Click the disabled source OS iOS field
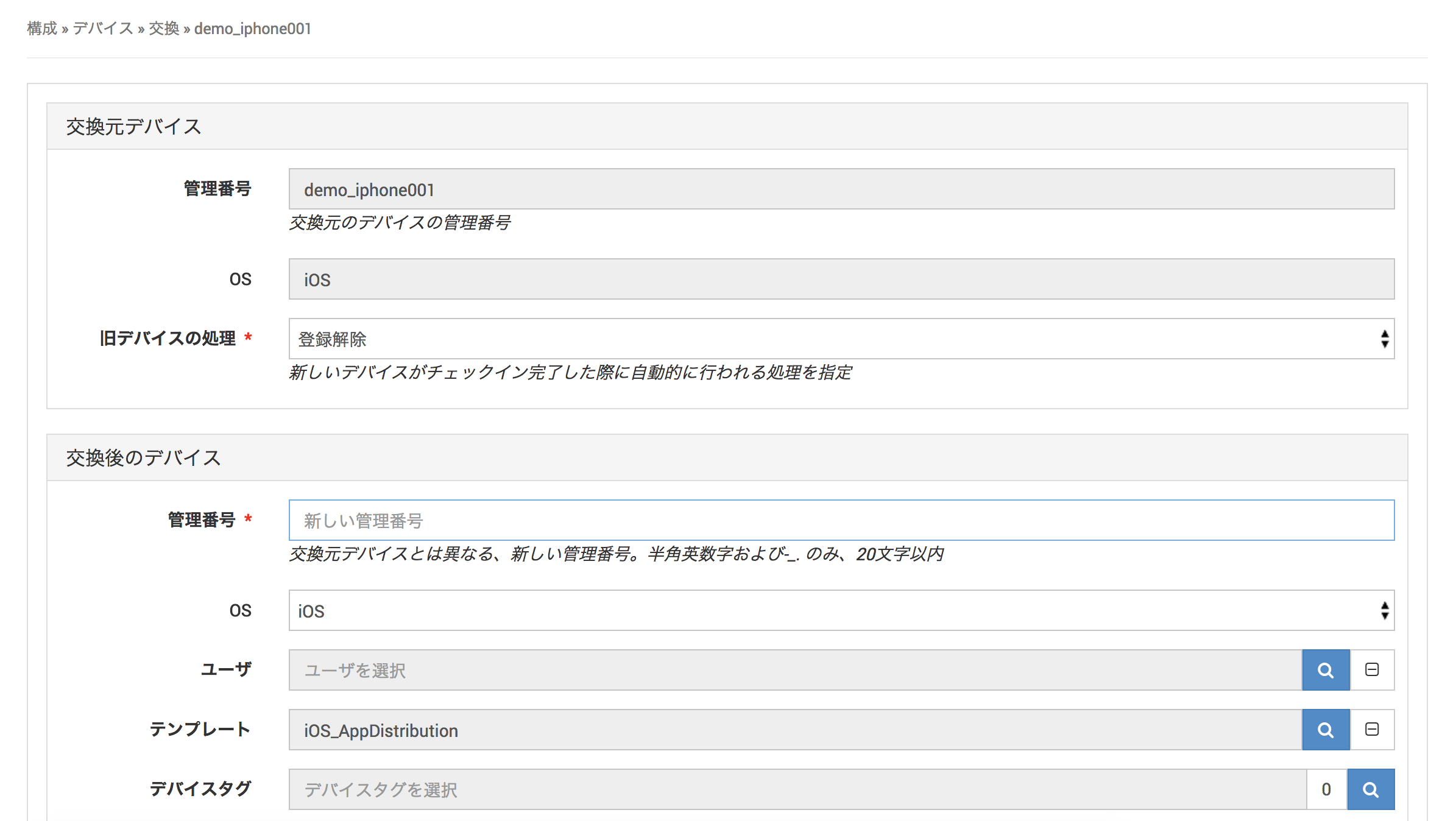Image resolution: width=1456 pixels, height=821 pixels. tap(841, 279)
